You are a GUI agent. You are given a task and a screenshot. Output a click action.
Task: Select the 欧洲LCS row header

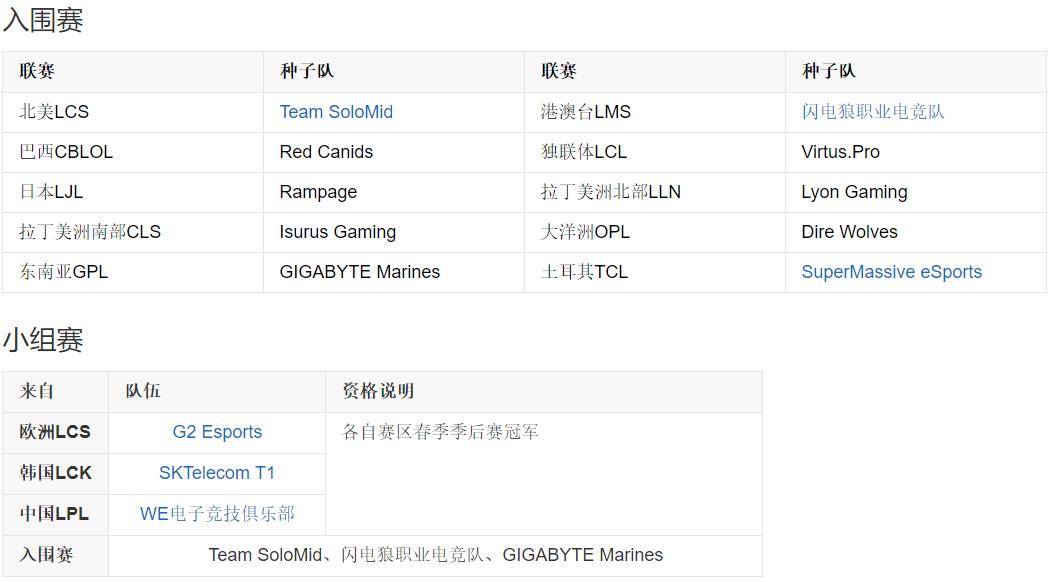pyautogui.click(x=55, y=432)
